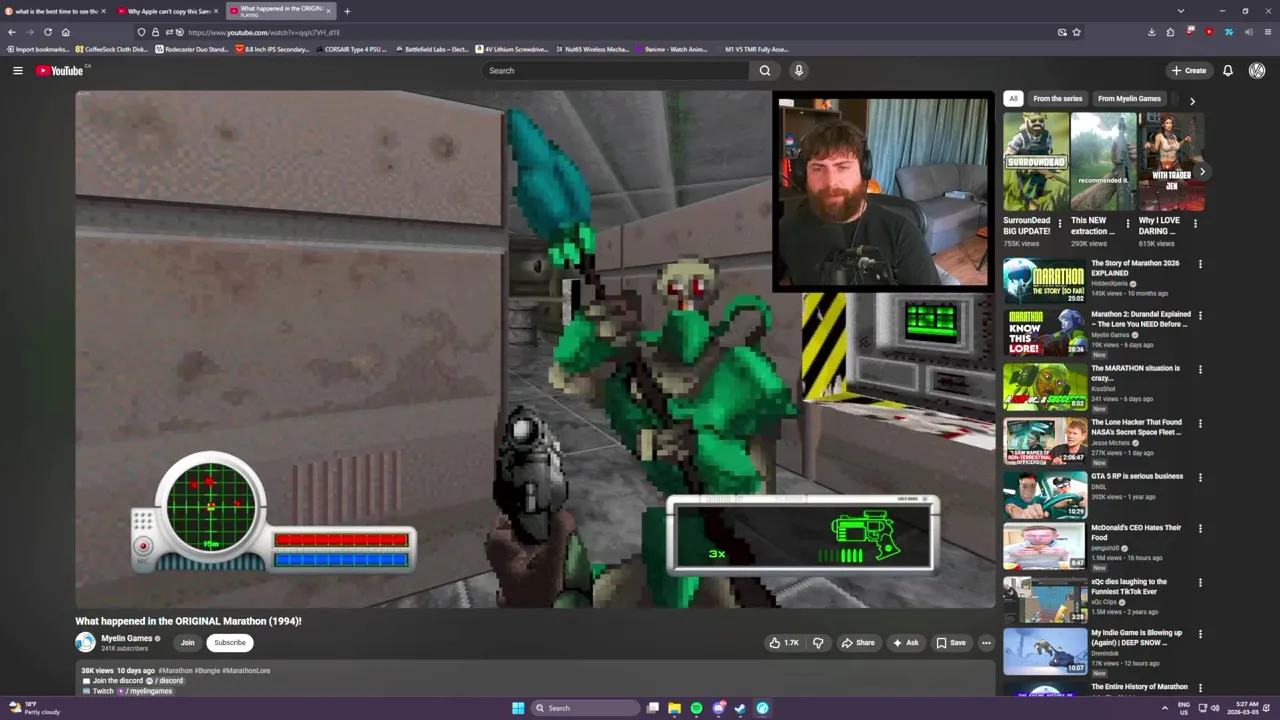This screenshot has width=1280, height=720.
Task: Close the 'What happened in the ORIGIN' tab
Action: click(328, 11)
